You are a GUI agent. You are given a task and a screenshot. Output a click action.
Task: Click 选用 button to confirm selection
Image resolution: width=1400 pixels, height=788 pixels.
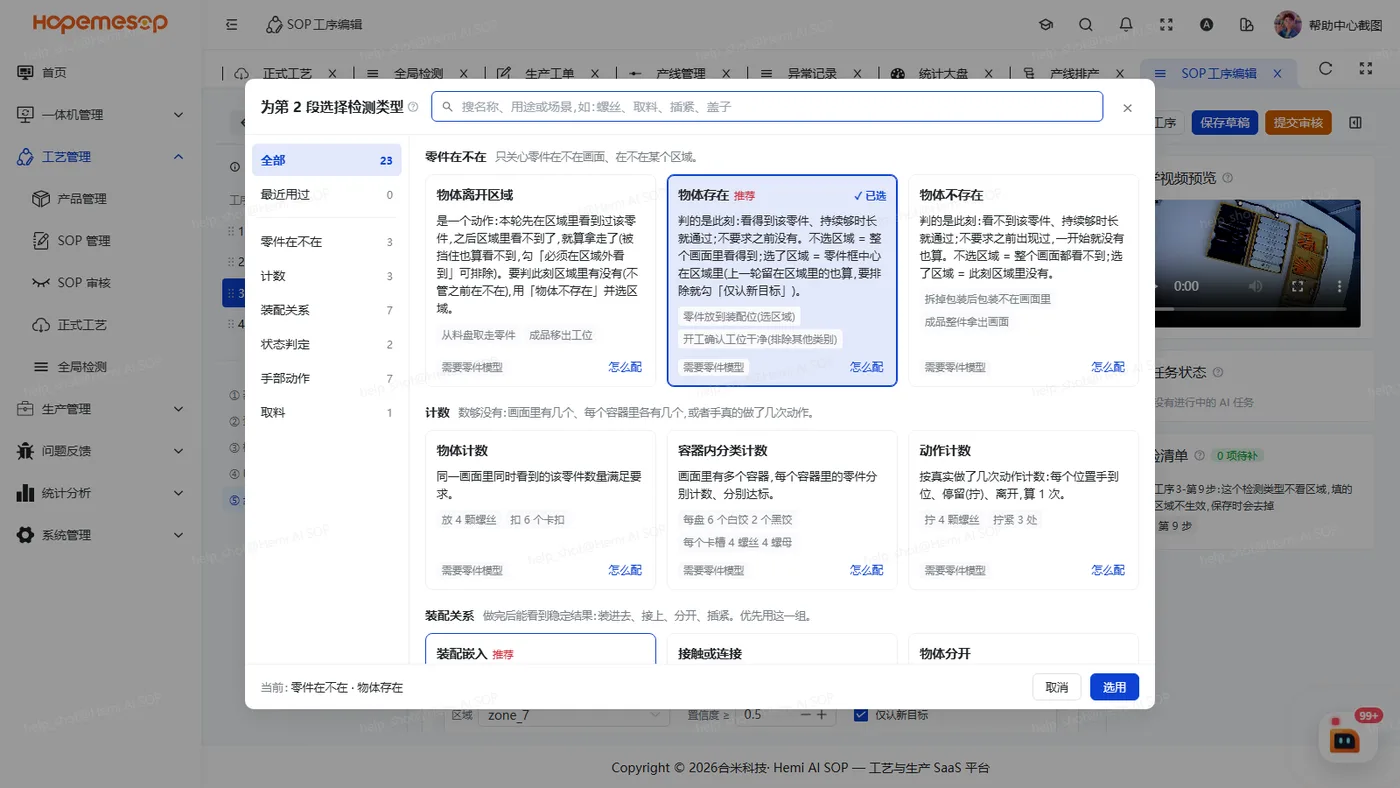click(1114, 687)
